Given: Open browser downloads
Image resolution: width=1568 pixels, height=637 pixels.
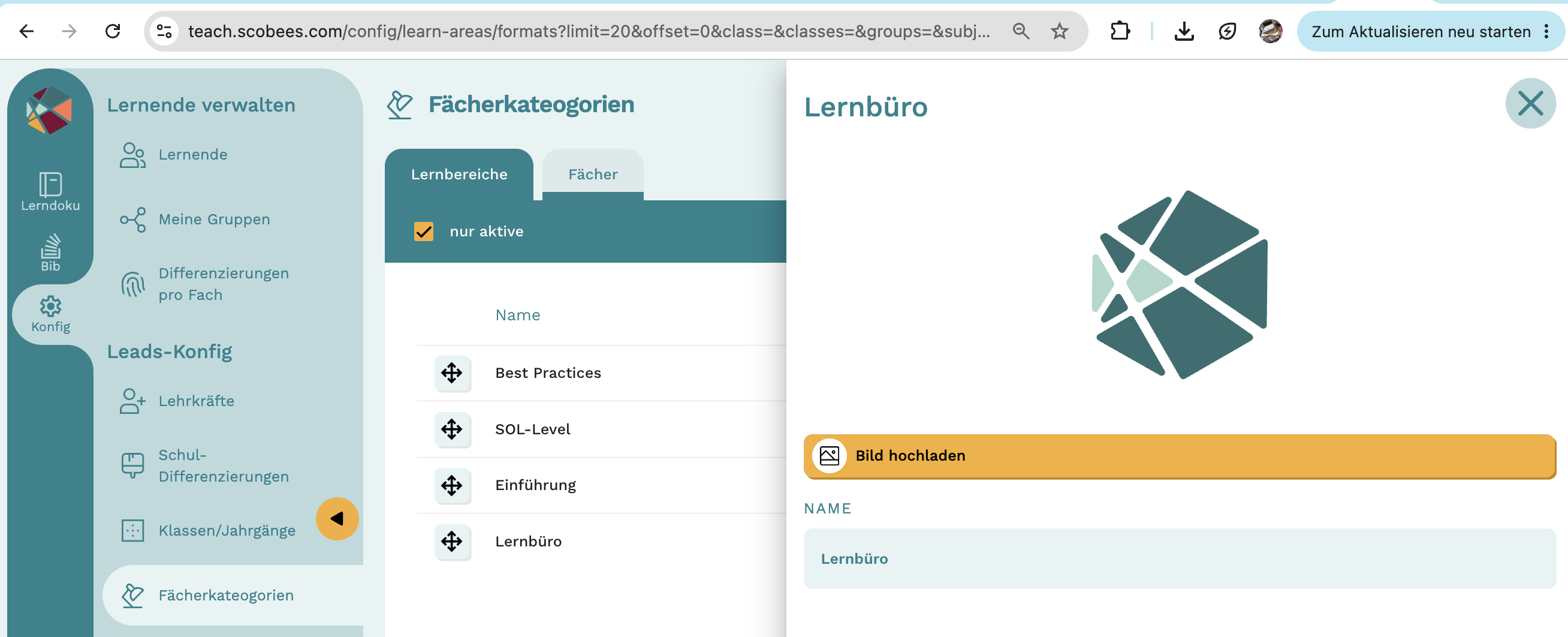Looking at the screenshot, I should pos(1184,31).
